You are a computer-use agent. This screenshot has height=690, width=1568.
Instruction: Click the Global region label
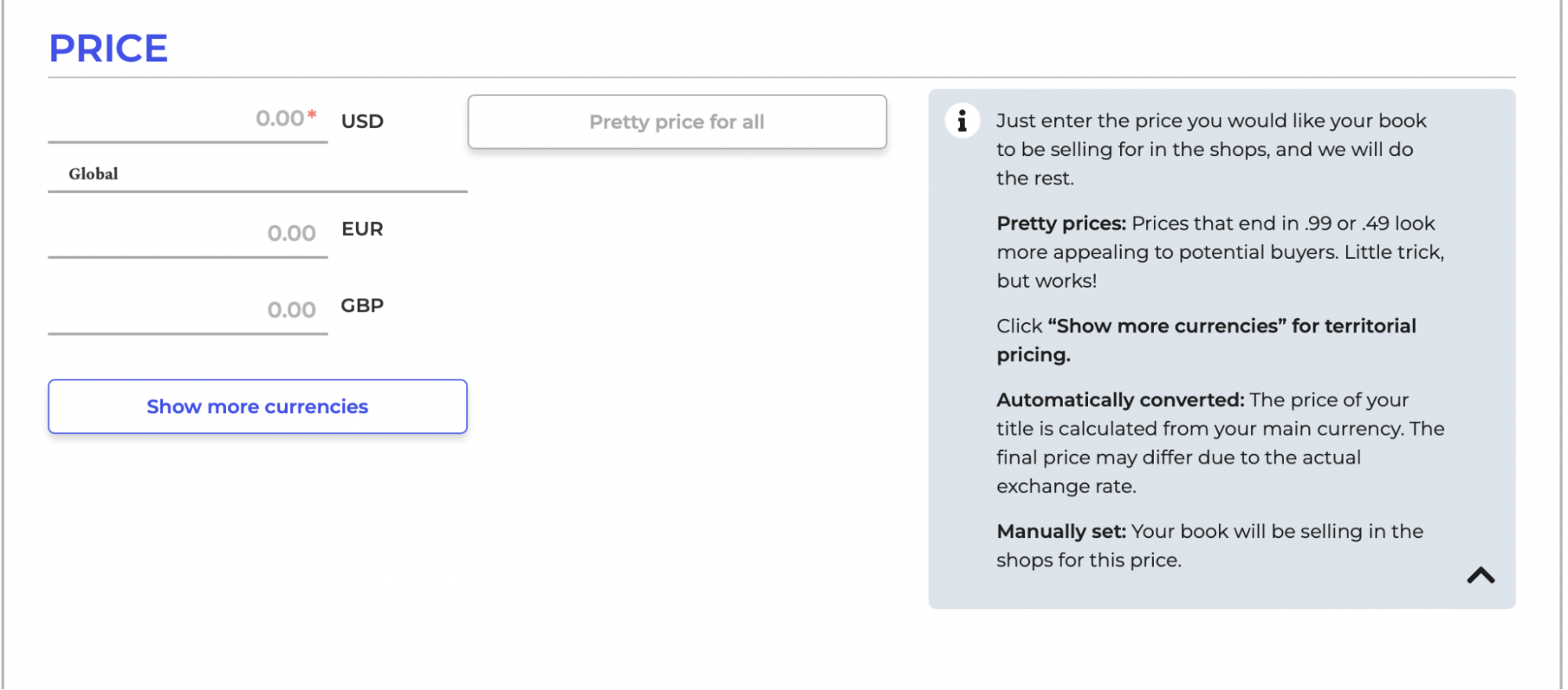pos(92,173)
